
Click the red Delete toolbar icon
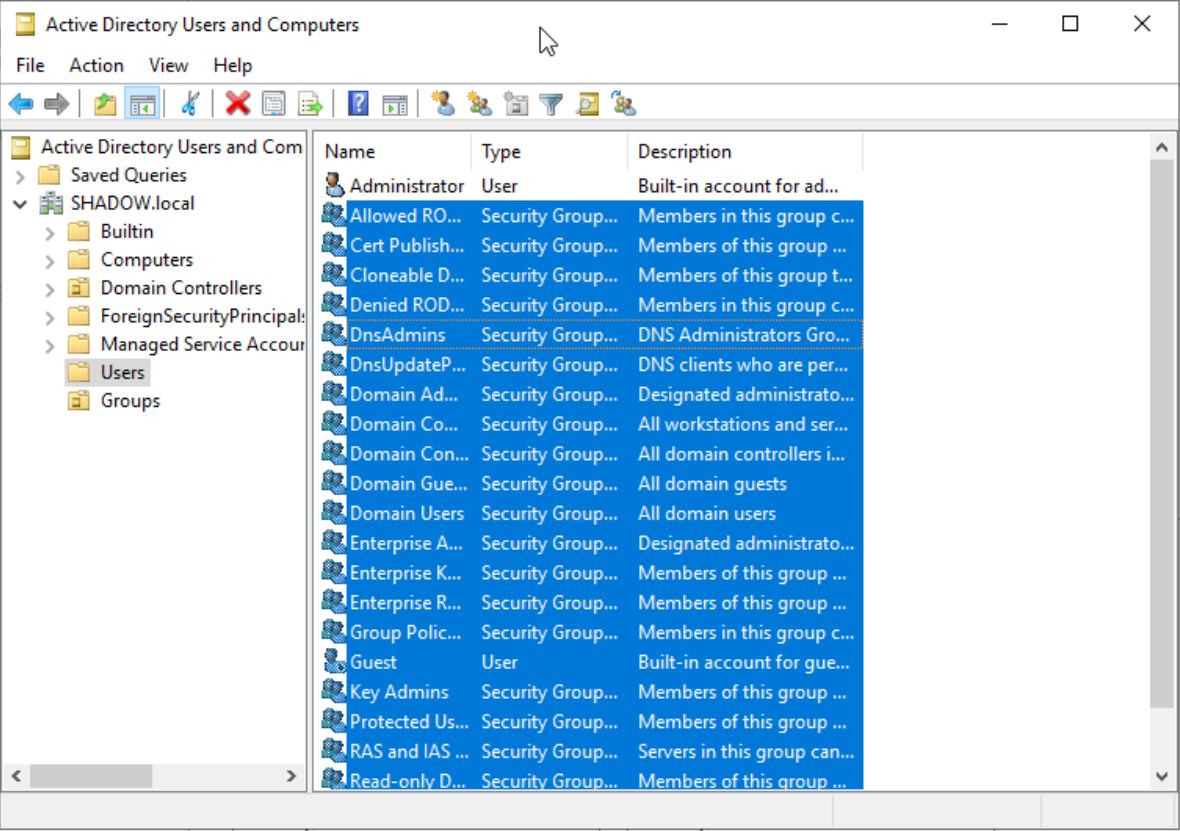[237, 104]
